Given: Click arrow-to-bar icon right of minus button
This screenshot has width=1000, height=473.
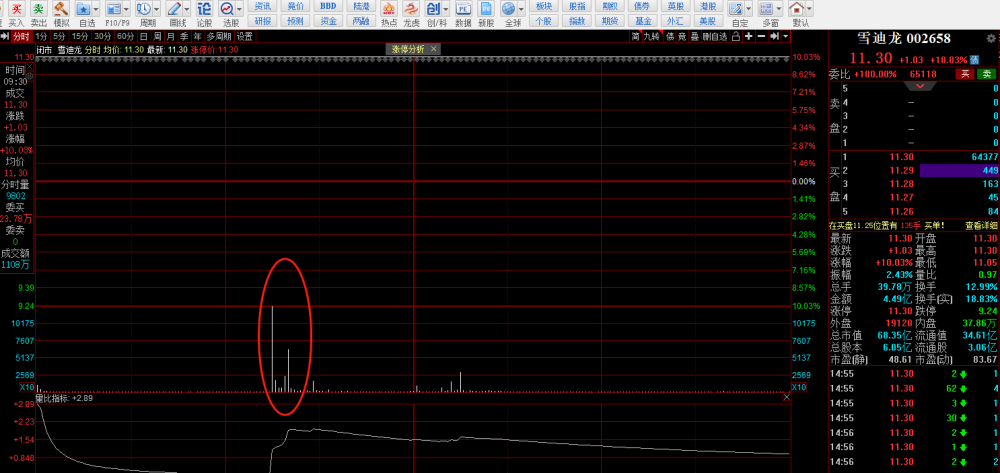Looking at the screenshot, I should pos(774,36).
